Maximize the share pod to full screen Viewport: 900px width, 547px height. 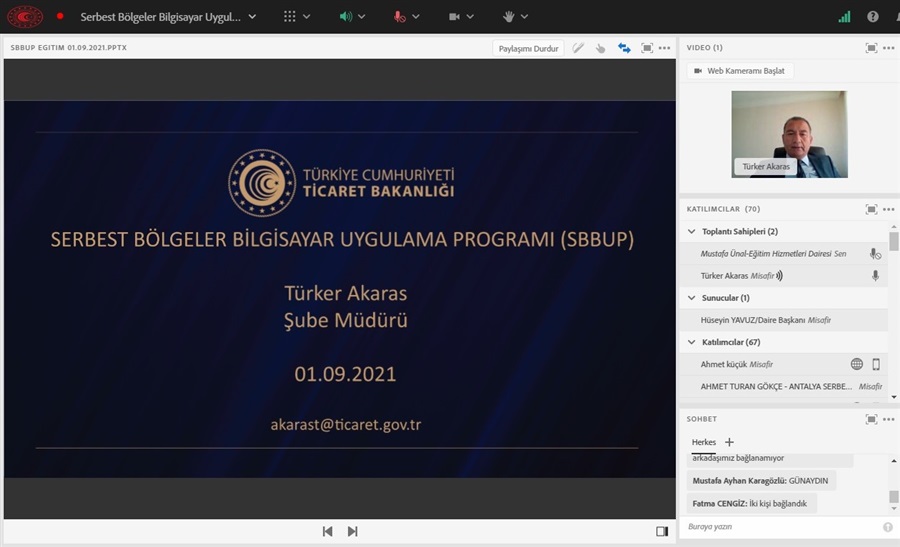[x=647, y=48]
